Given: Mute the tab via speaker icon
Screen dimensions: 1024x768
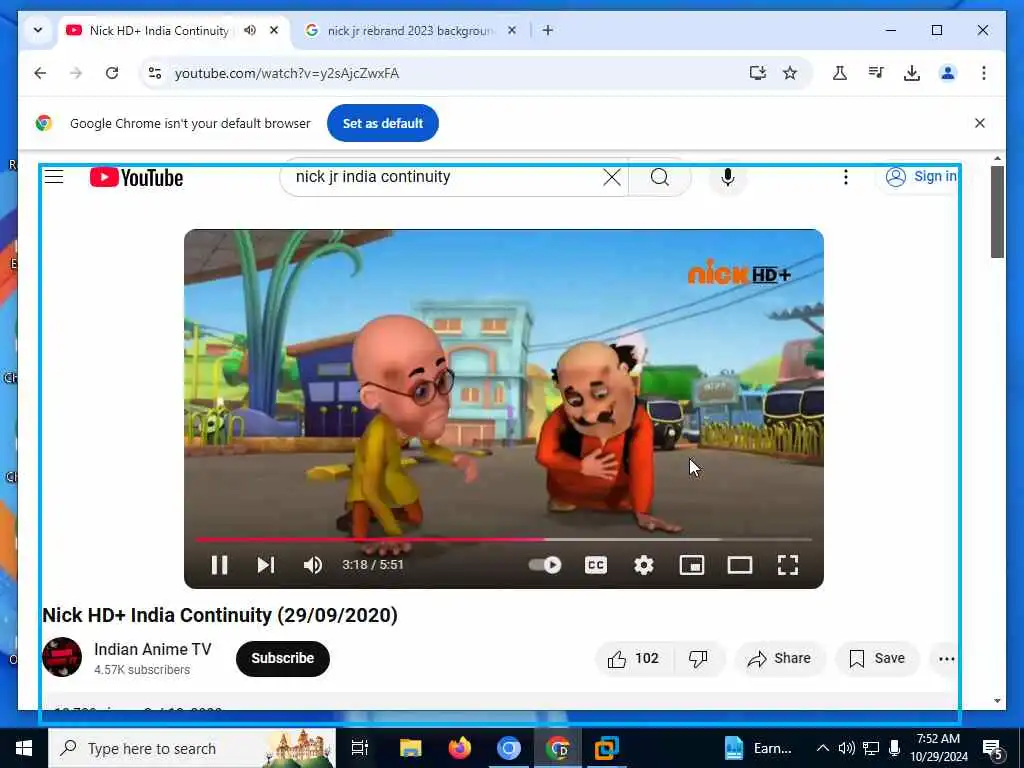Looking at the screenshot, I should click(249, 30).
